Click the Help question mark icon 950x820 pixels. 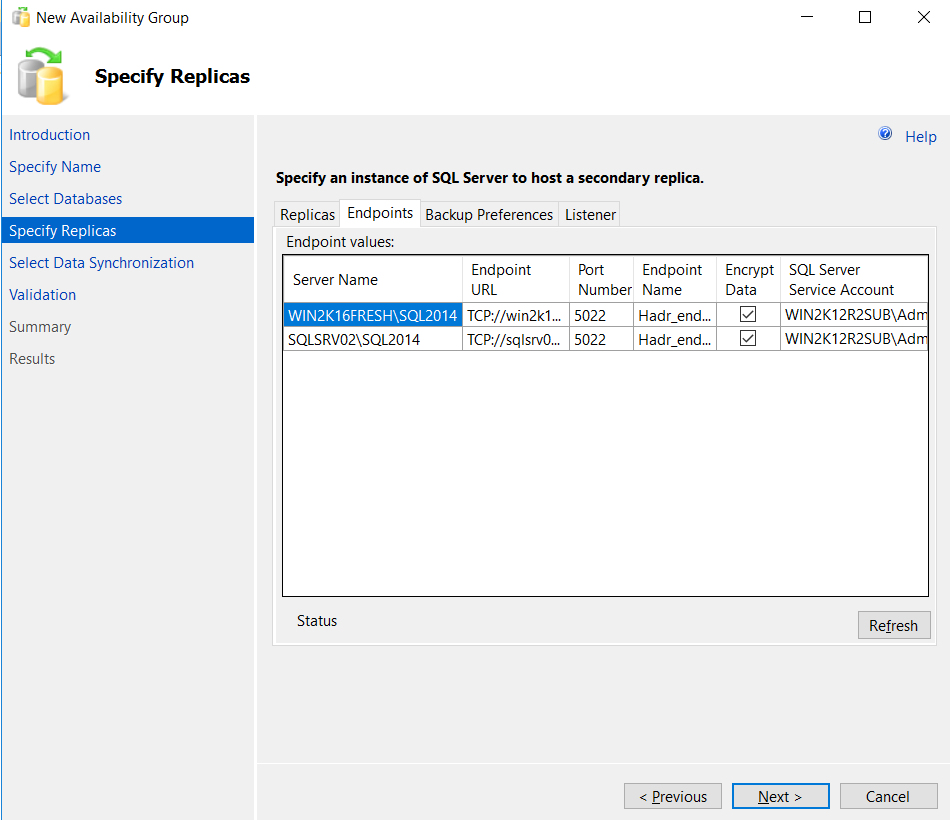(884, 133)
